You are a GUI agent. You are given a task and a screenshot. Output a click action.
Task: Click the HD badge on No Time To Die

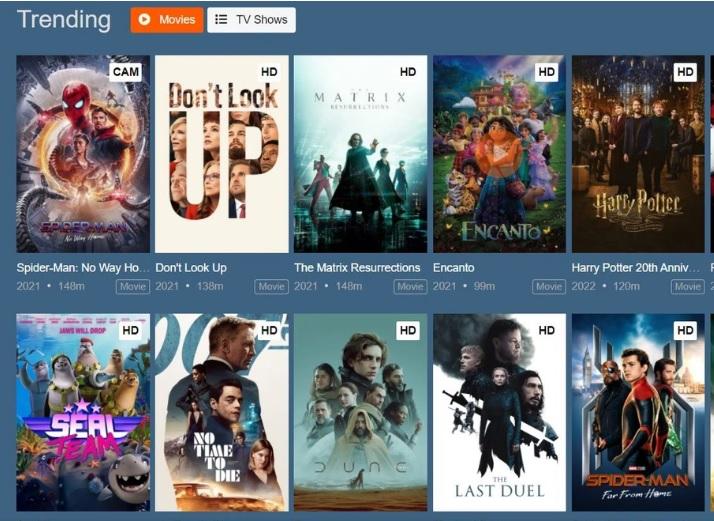[x=269, y=330]
